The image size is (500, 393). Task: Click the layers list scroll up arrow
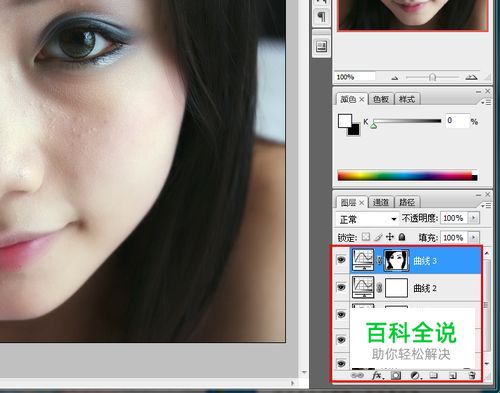click(487, 253)
